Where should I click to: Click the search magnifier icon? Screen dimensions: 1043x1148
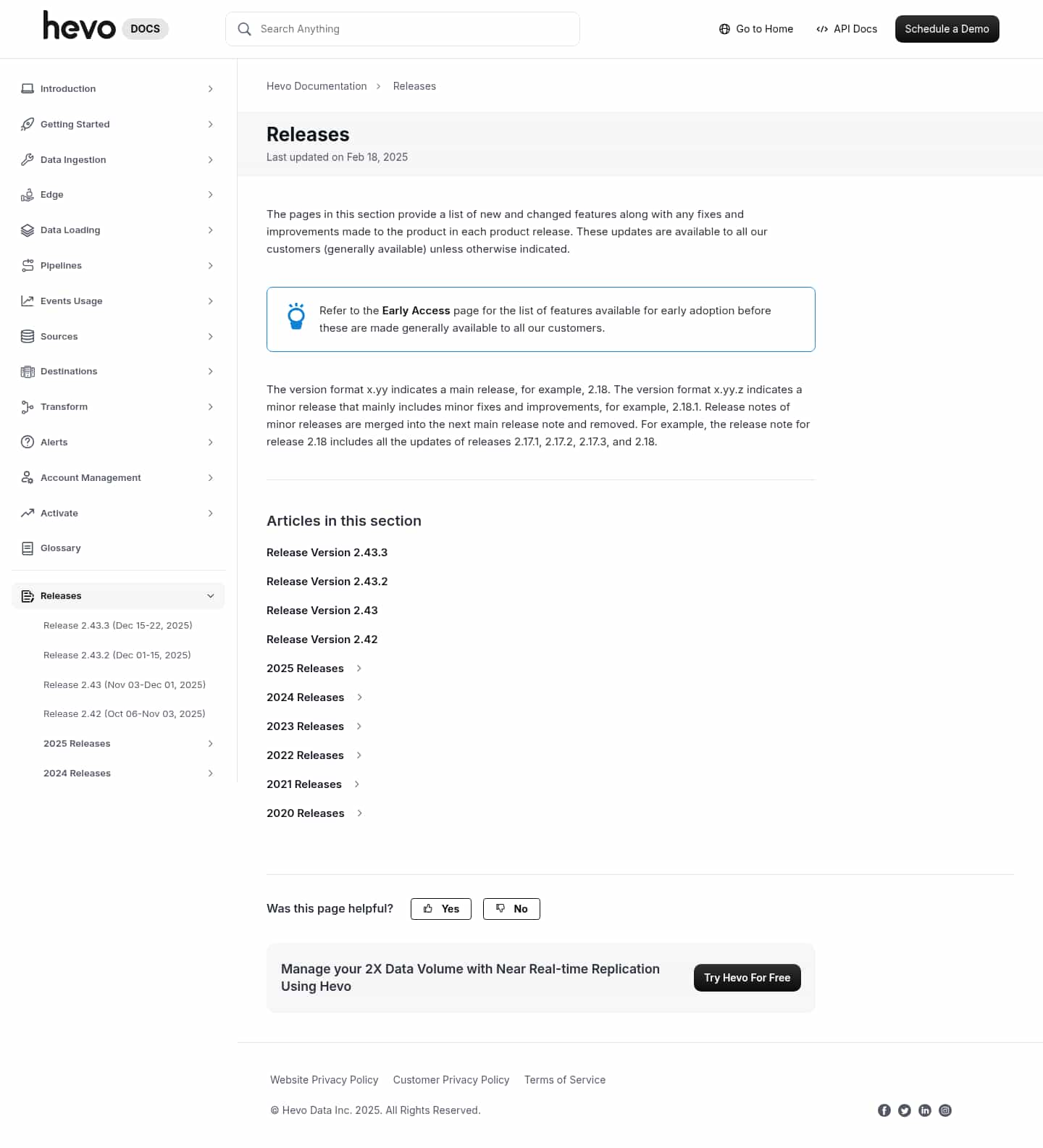[x=245, y=29]
